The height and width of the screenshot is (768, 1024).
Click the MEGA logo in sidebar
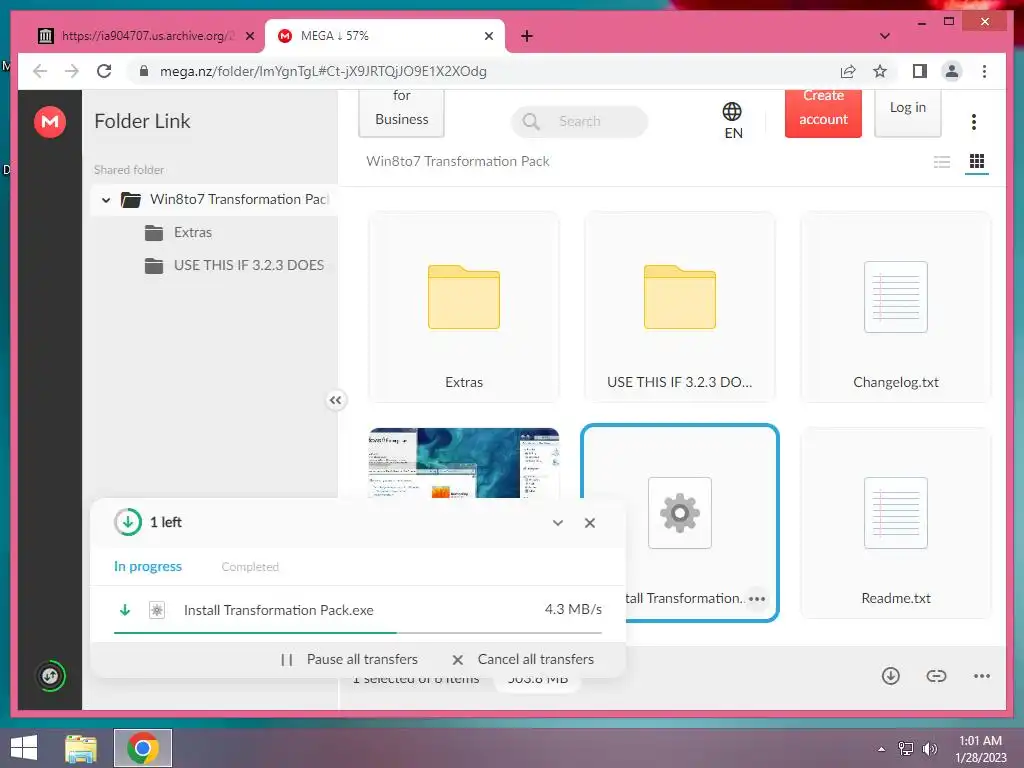50,121
